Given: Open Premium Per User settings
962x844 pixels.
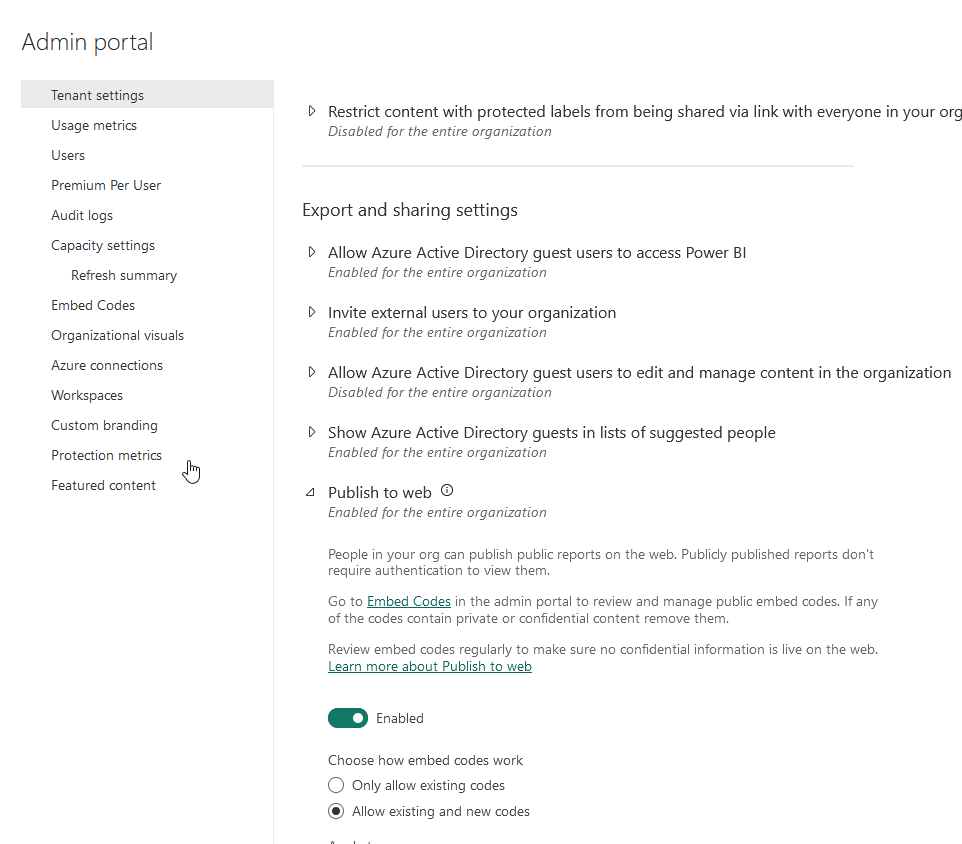Looking at the screenshot, I should [x=106, y=185].
